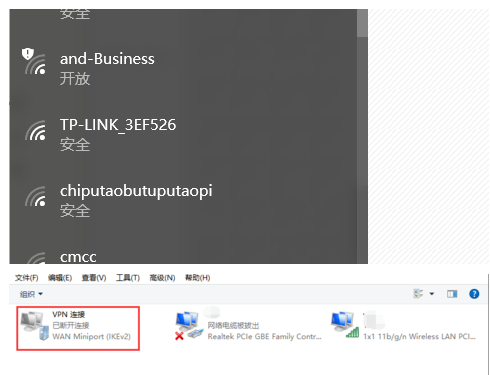Click the Realtek Ethernet adapter icon with red X
Screen dimensions: 490x375
pyautogui.click(x=189, y=326)
